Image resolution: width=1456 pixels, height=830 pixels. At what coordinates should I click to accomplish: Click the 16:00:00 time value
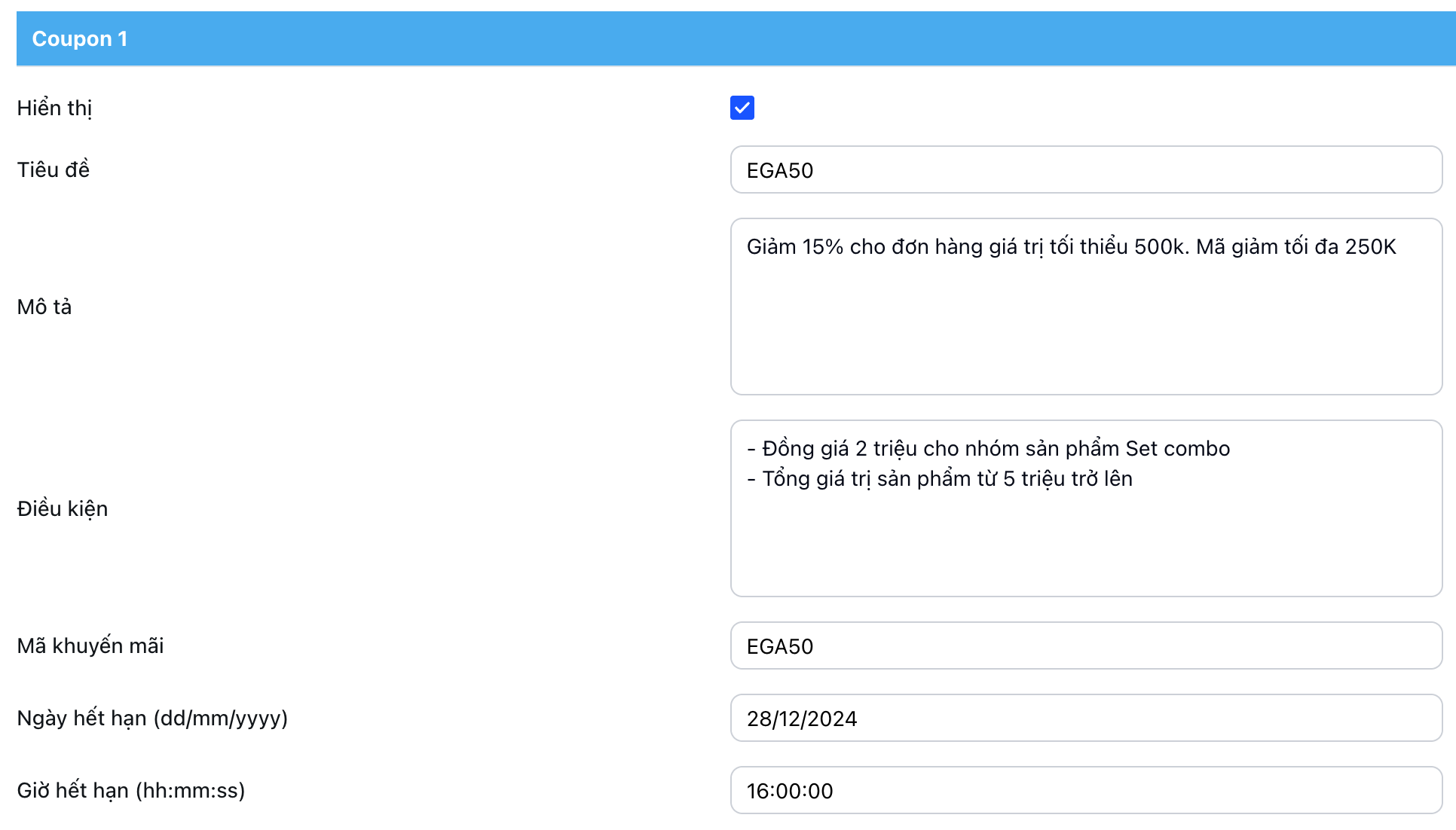(789, 792)
